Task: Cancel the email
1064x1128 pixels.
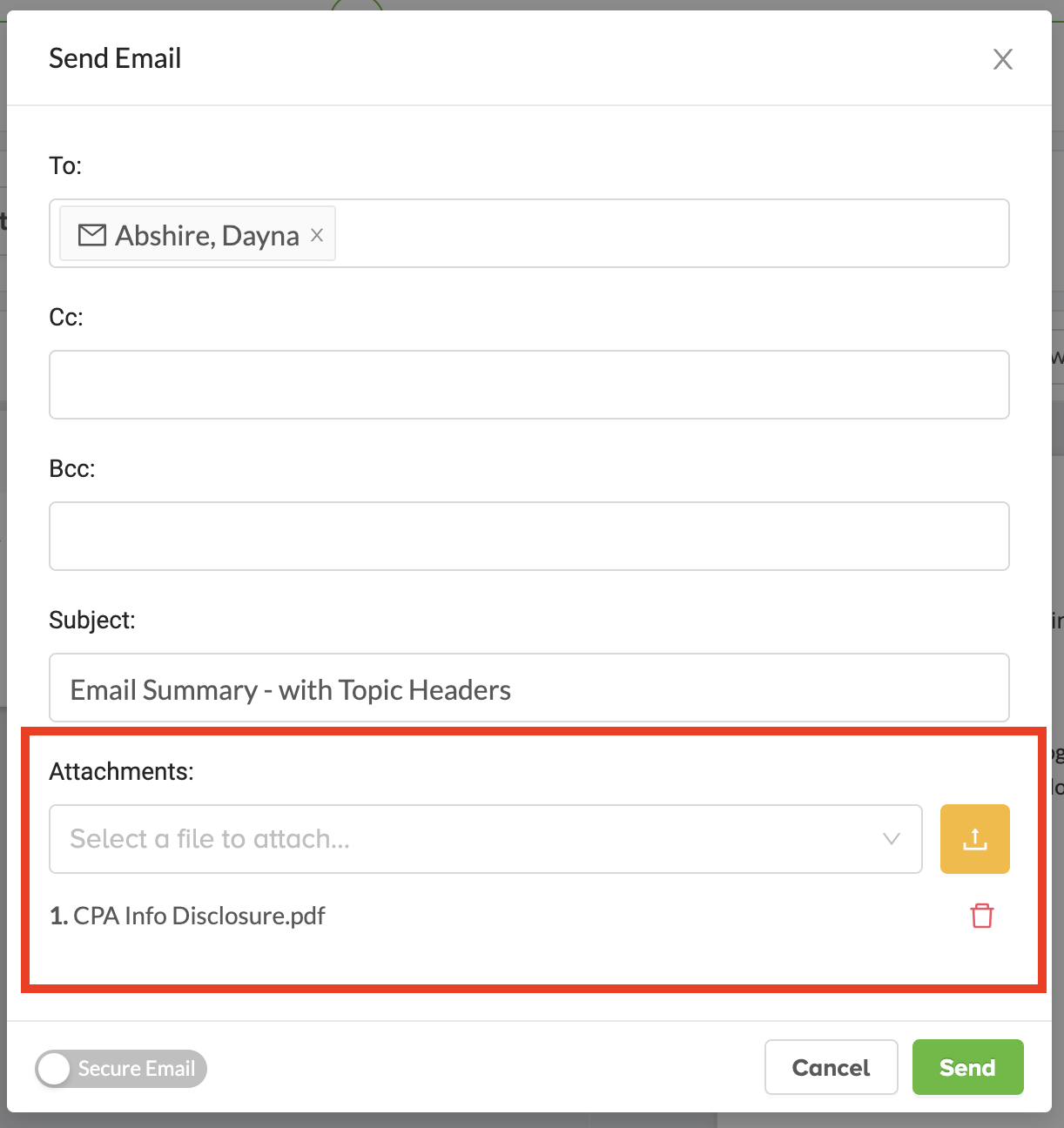Action: pyautogui.click(x=831, y=1067)
